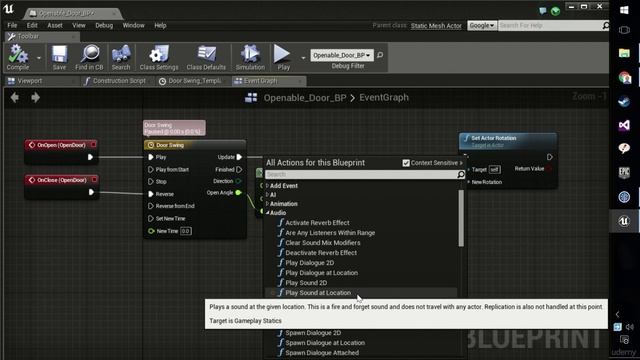The height and width of the screenshot is (360, 640).
Task: Toggle the Context Sensitive checkbox
Action: click(406, 163)
